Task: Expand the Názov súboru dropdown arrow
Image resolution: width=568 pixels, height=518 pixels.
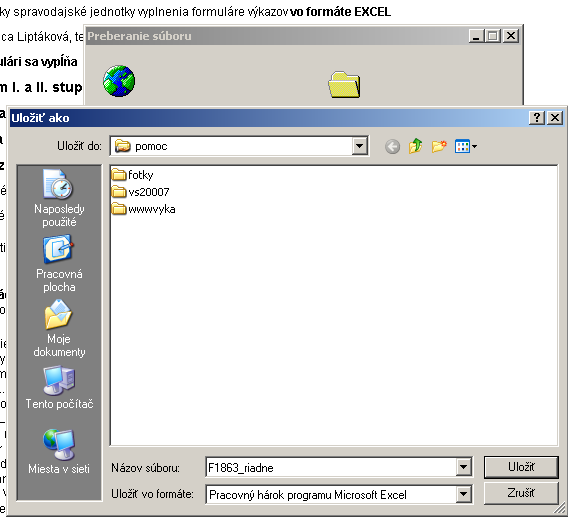Action: click(463, 467)
